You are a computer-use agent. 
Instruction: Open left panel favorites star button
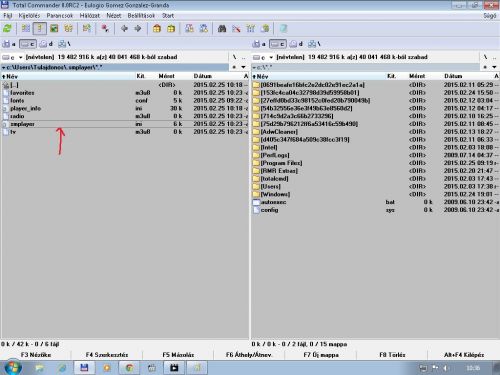[x=234, y=67]
